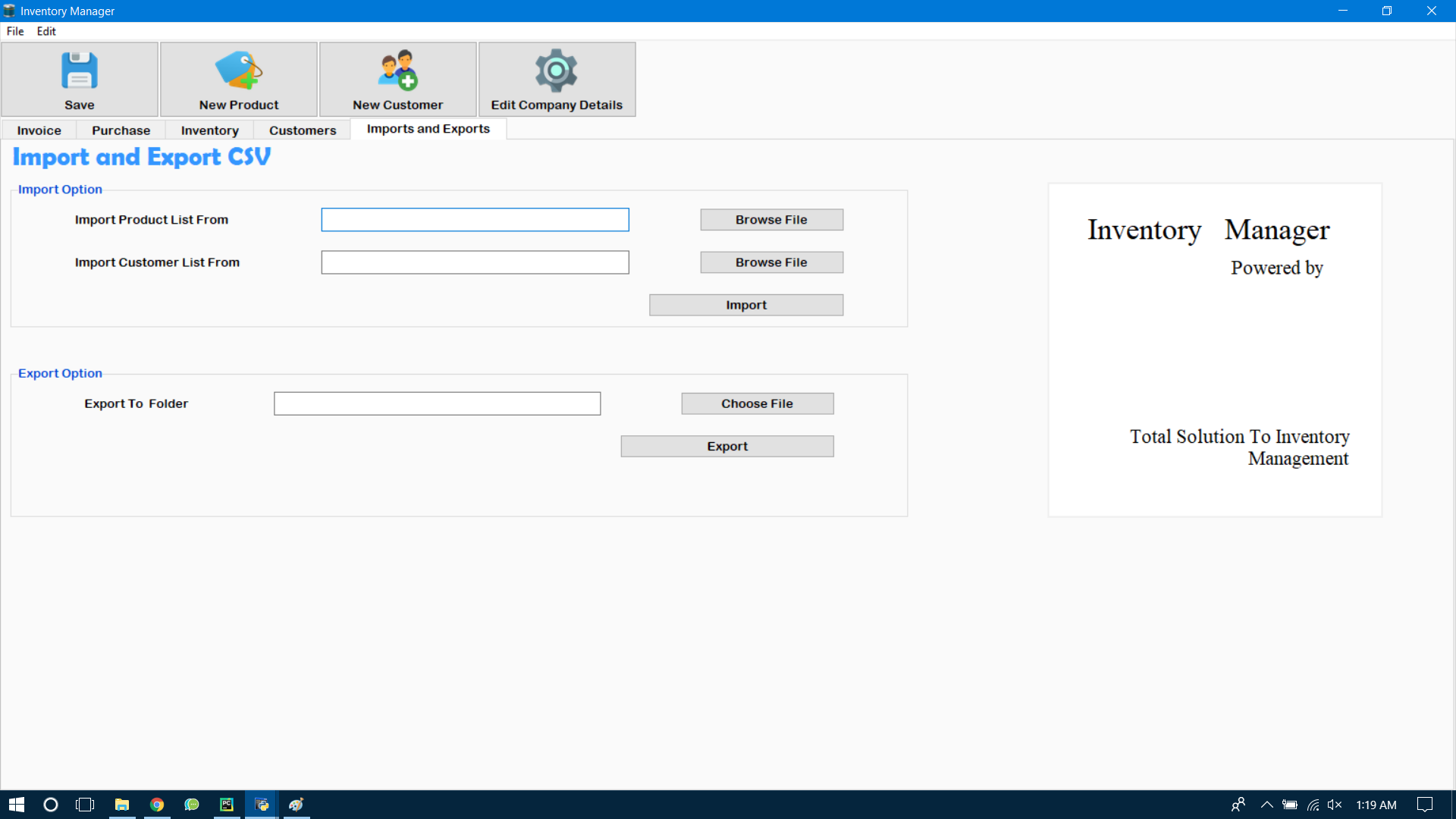
Task: Switch to the Customers tab
Action: click(x=302, y=130)
